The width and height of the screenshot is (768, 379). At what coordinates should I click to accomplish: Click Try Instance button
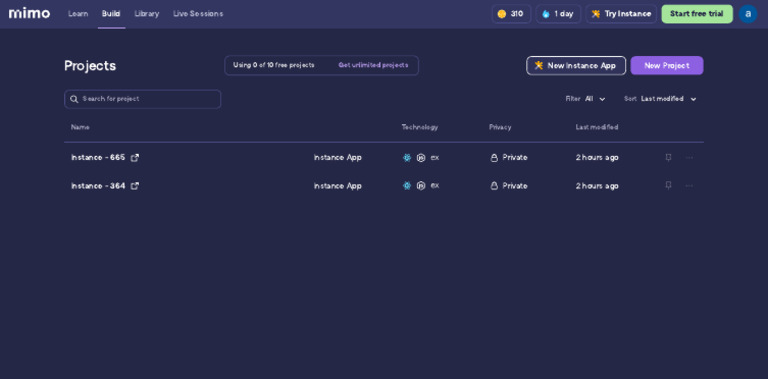(621, 14)
